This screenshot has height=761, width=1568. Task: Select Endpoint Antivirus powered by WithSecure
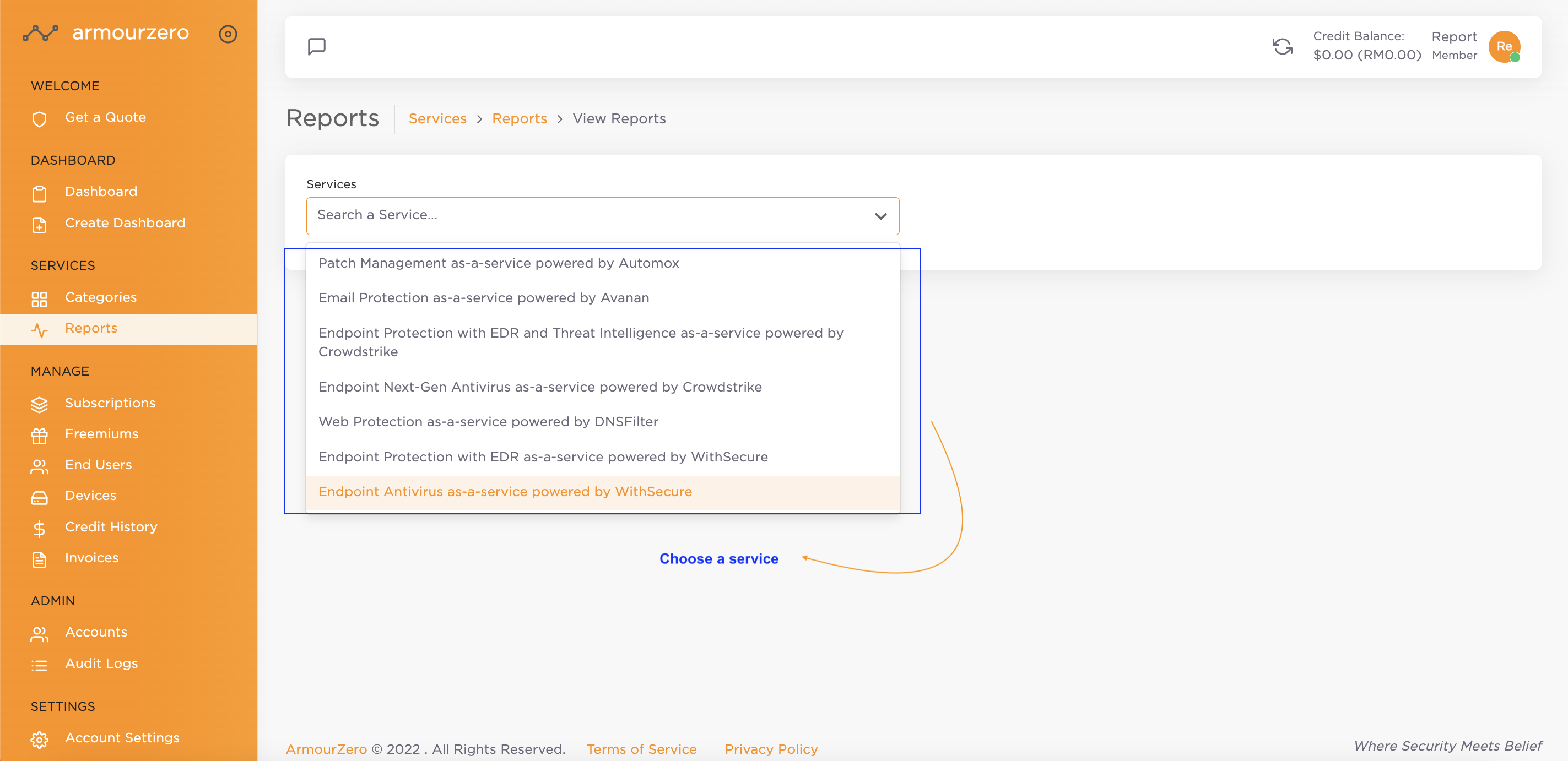coord(603,492)
